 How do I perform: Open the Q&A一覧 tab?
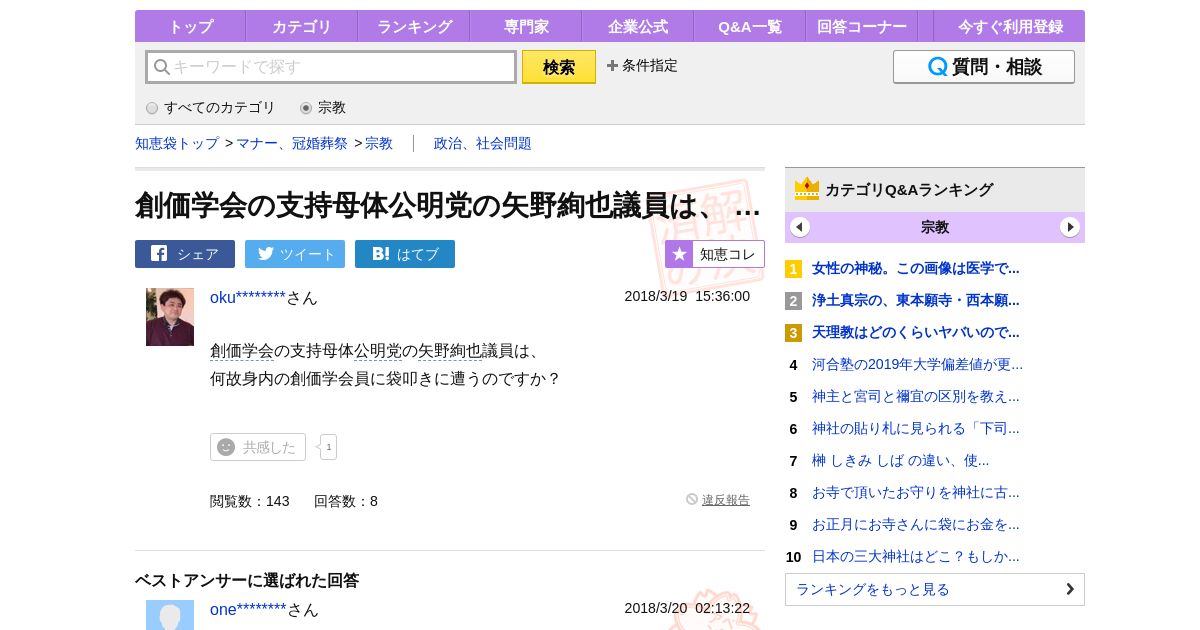coord(749,27)
